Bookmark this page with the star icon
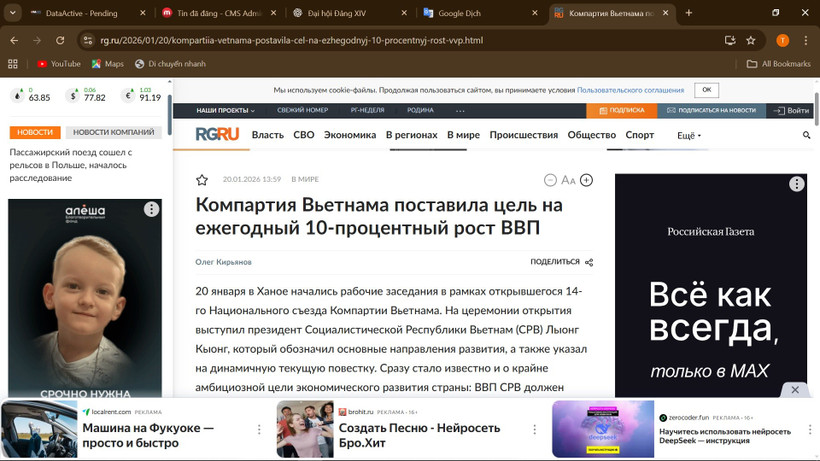Viewport: 820px width, 461px height. click(750, 40)
